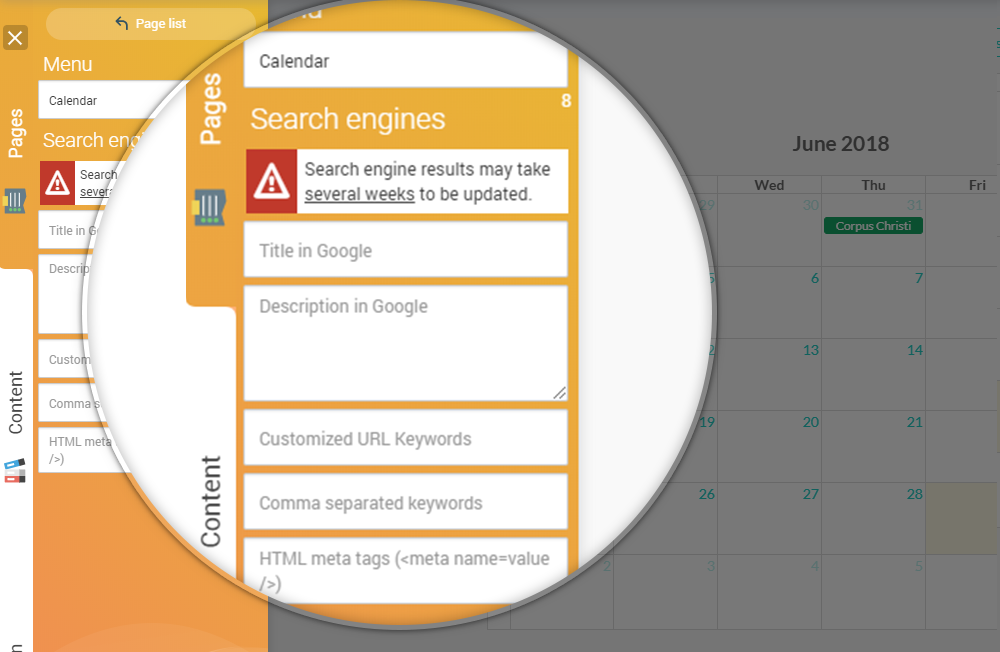
Task: Open the Corpus Christi calendar event
Action: (873, 226)
